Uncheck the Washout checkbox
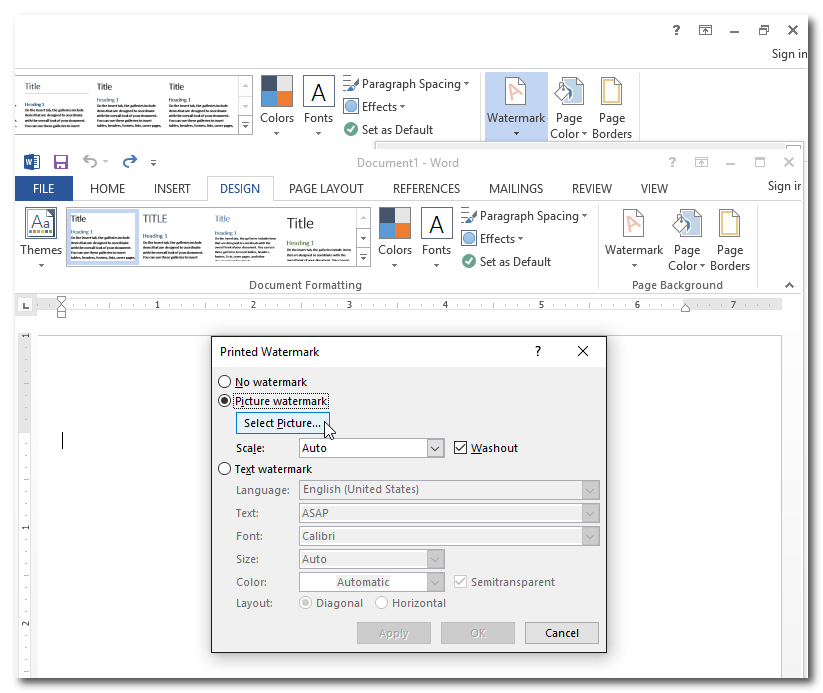823x693 pixels. tap(461, 448)
